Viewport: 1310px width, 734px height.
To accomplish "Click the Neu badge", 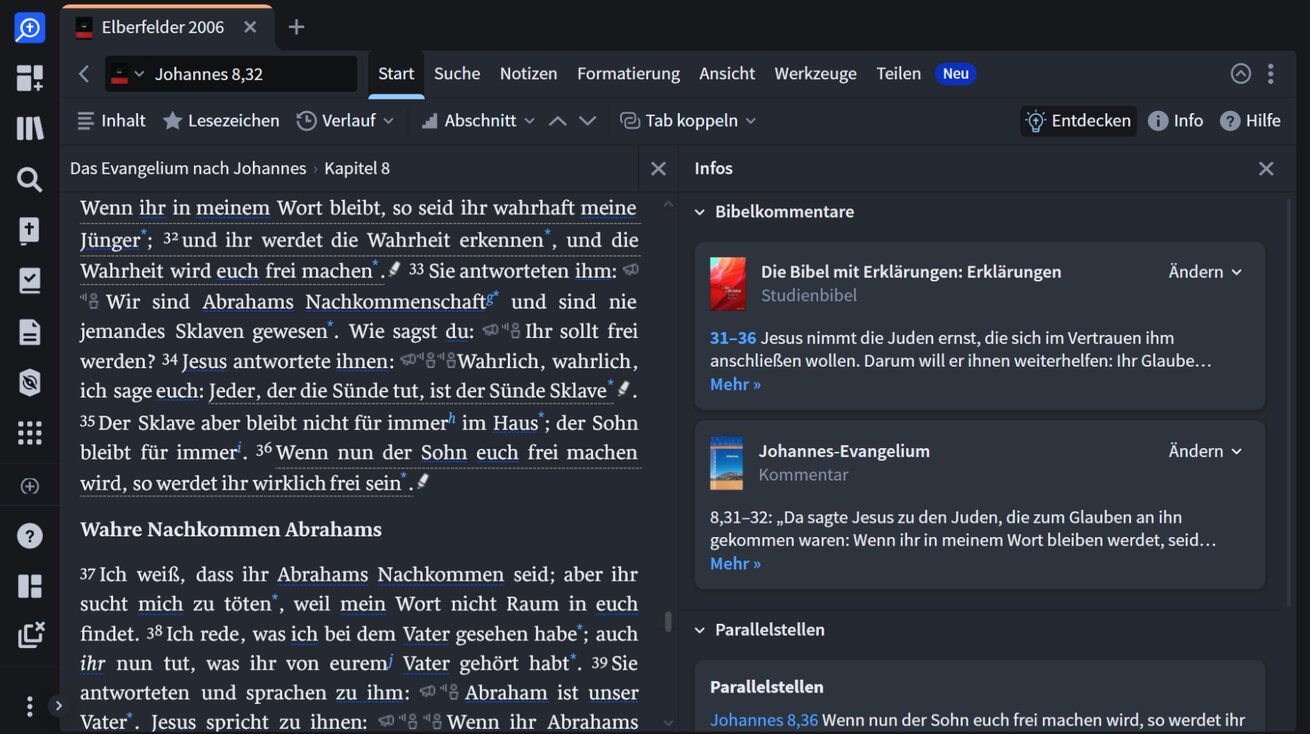I will pos(956,73).
